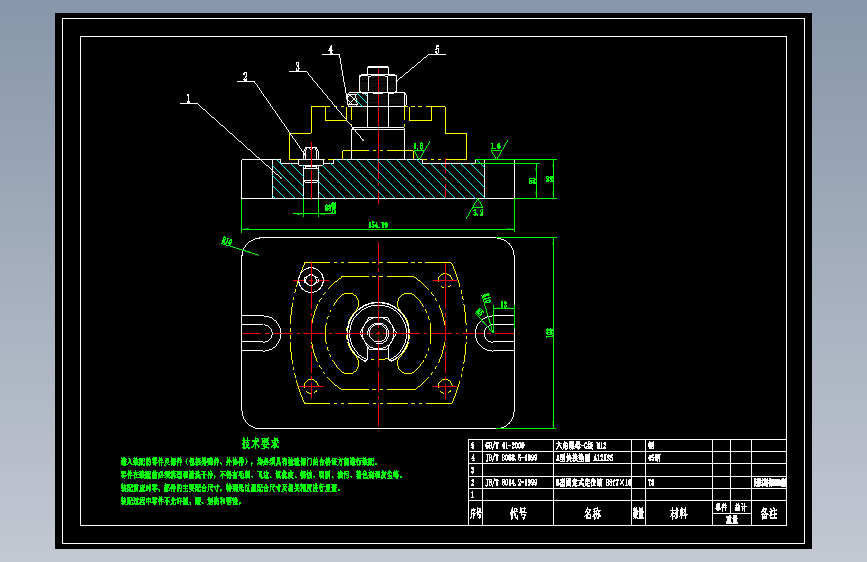Select balloon label 2 above the section view
This screenshot has width=867, height=562.
[245, 76]
